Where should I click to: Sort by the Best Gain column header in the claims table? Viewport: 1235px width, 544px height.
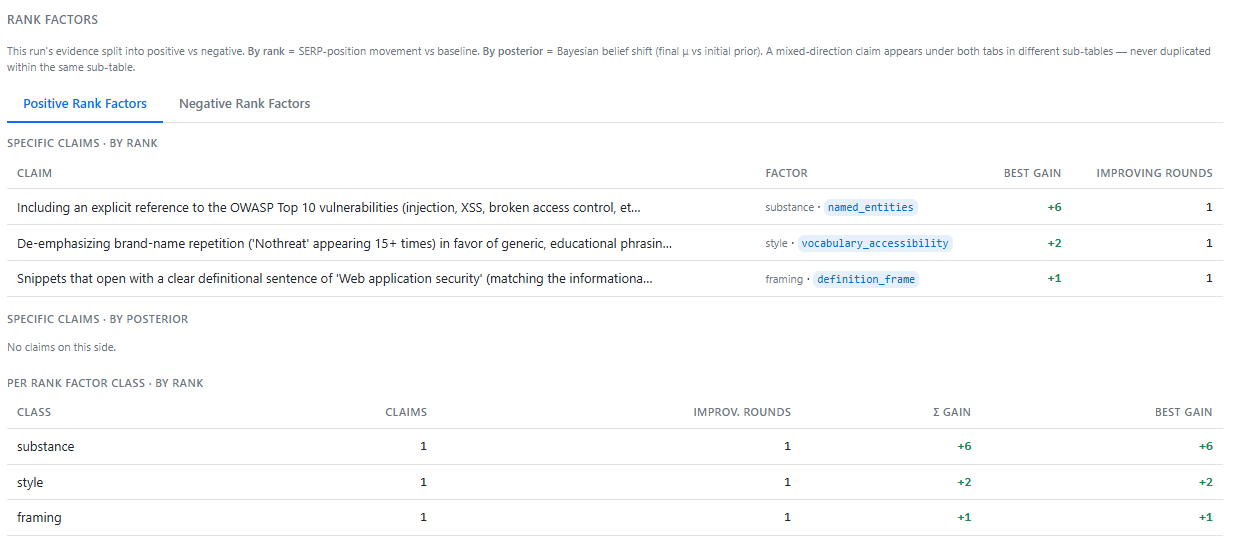point(1032,173)
